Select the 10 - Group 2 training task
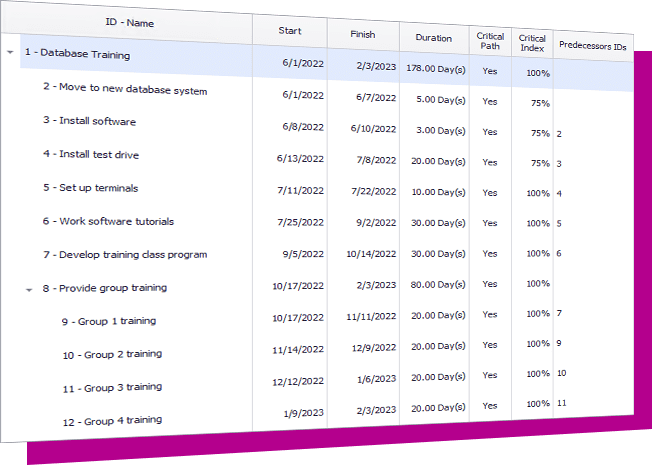Image resolution: width=652 pixels, height=465 pixels. tap(112, 354)
